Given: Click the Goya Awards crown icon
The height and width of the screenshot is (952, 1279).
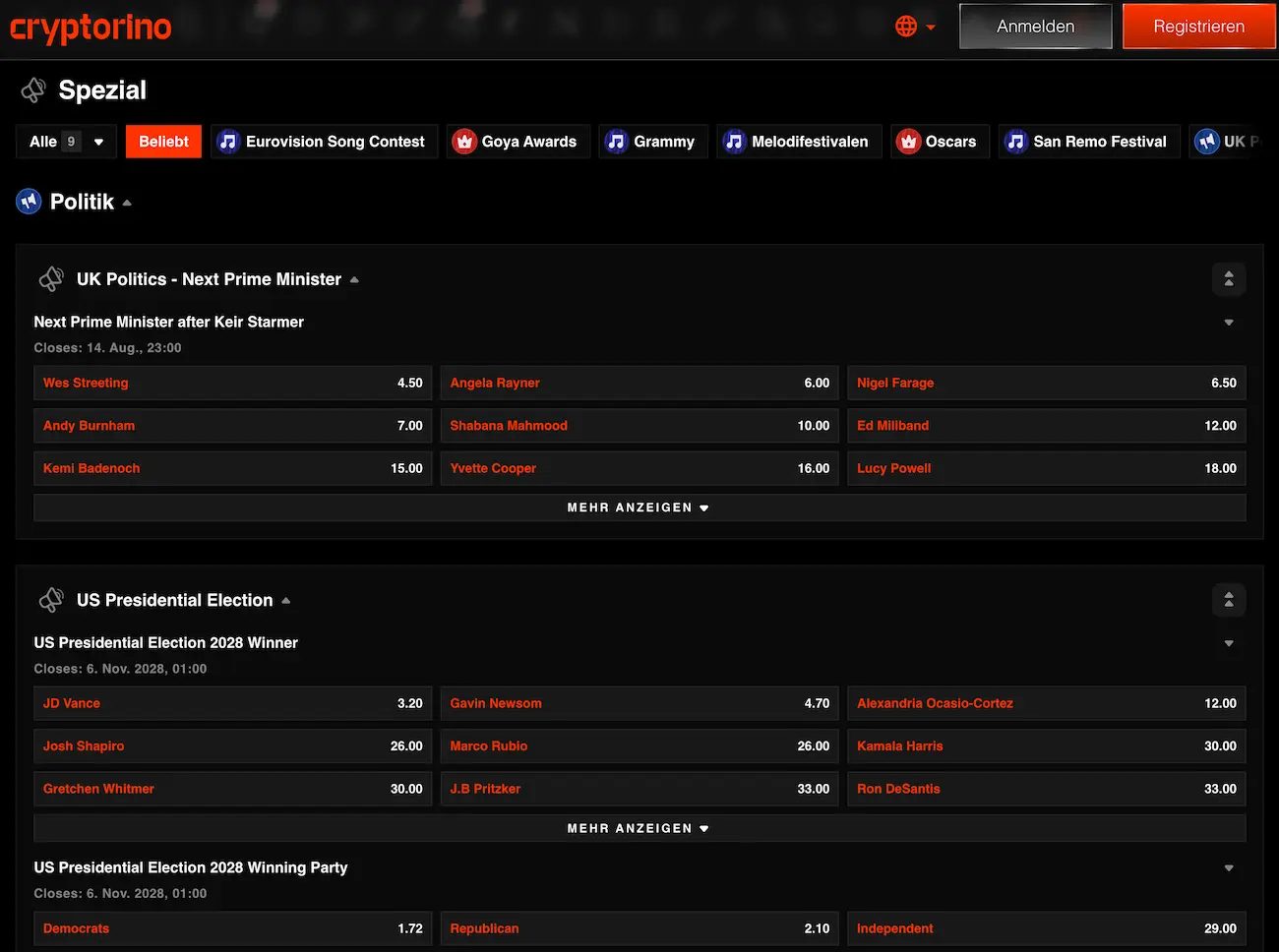Looking at the screenshot, I should coord(464,142).
